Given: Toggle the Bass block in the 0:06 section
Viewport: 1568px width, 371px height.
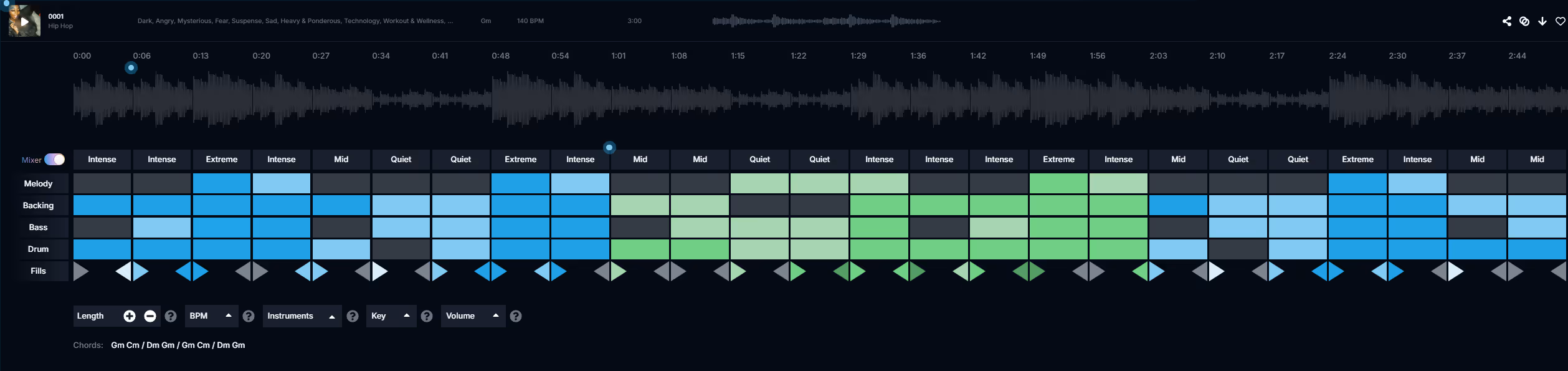Looking at the screenshot, I should [162, 227].
